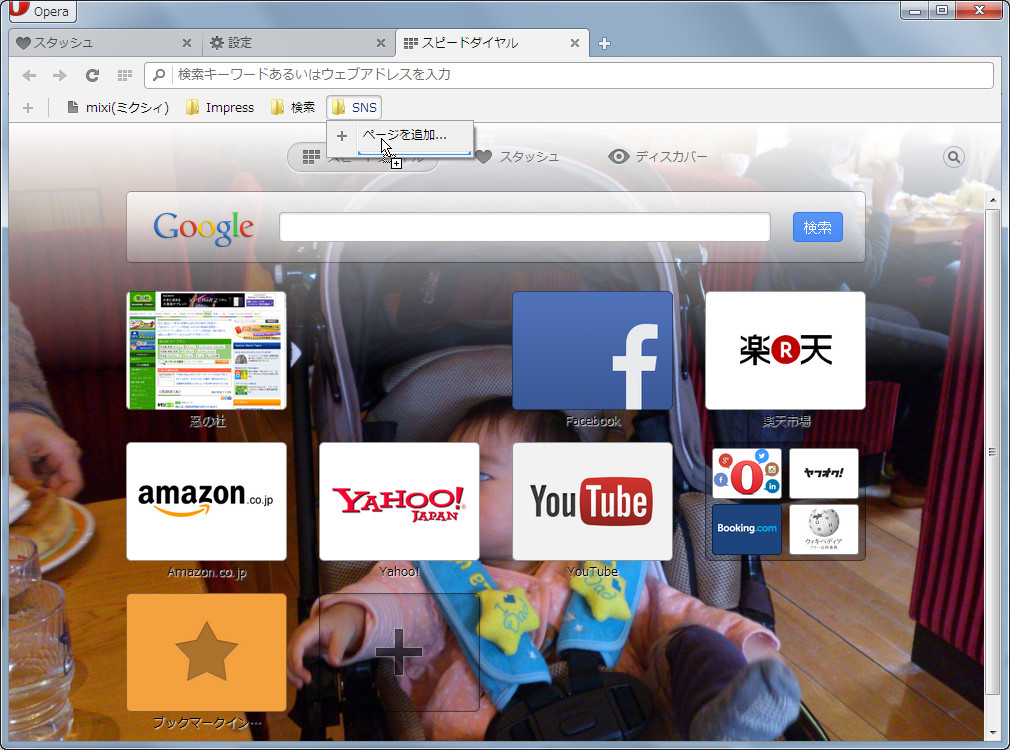Open the YouTube speed dial tile
This screenshot has height=750, width=1010.
pos(593,501)
